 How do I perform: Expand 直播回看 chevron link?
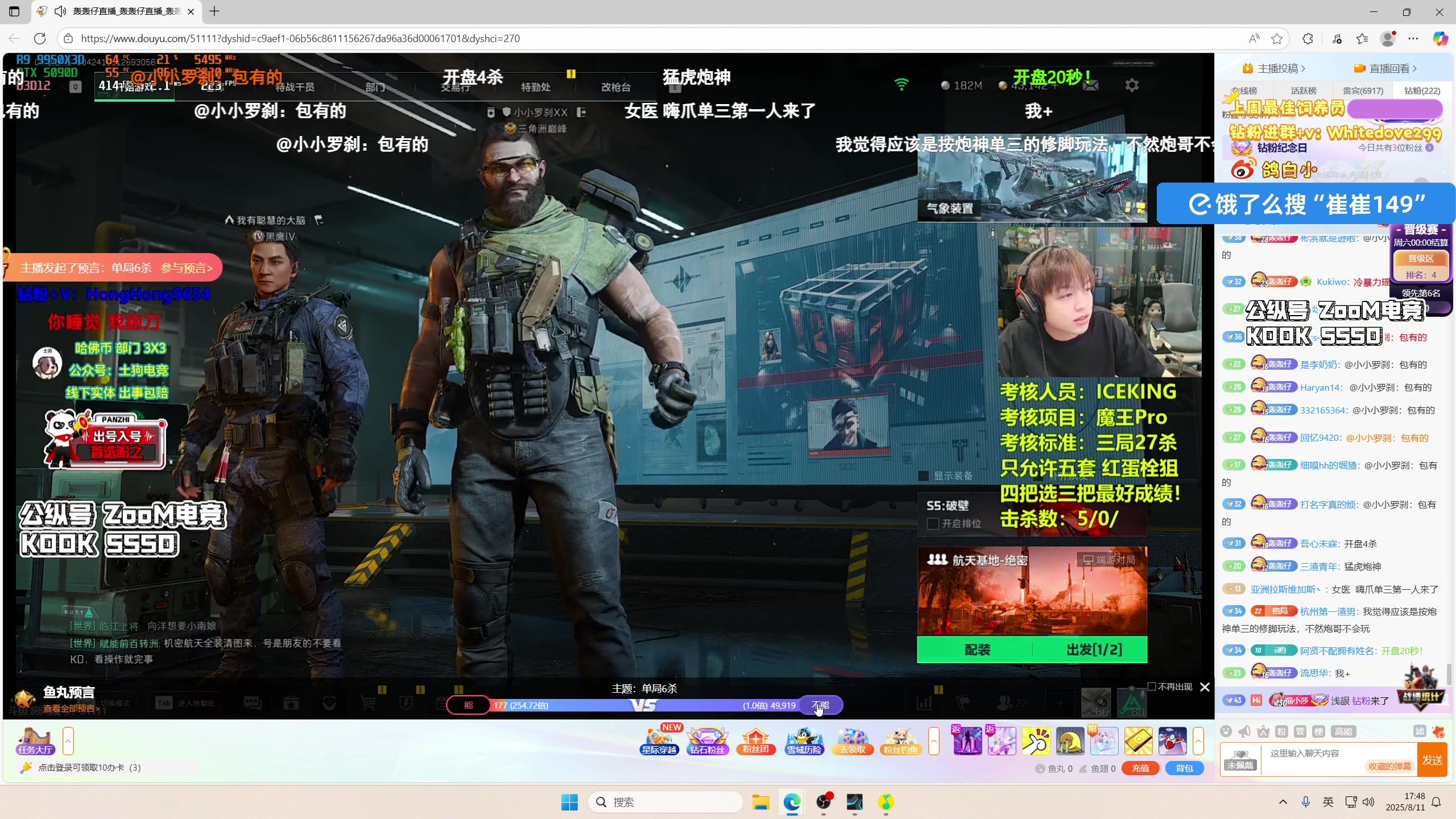pos(1385,68)
